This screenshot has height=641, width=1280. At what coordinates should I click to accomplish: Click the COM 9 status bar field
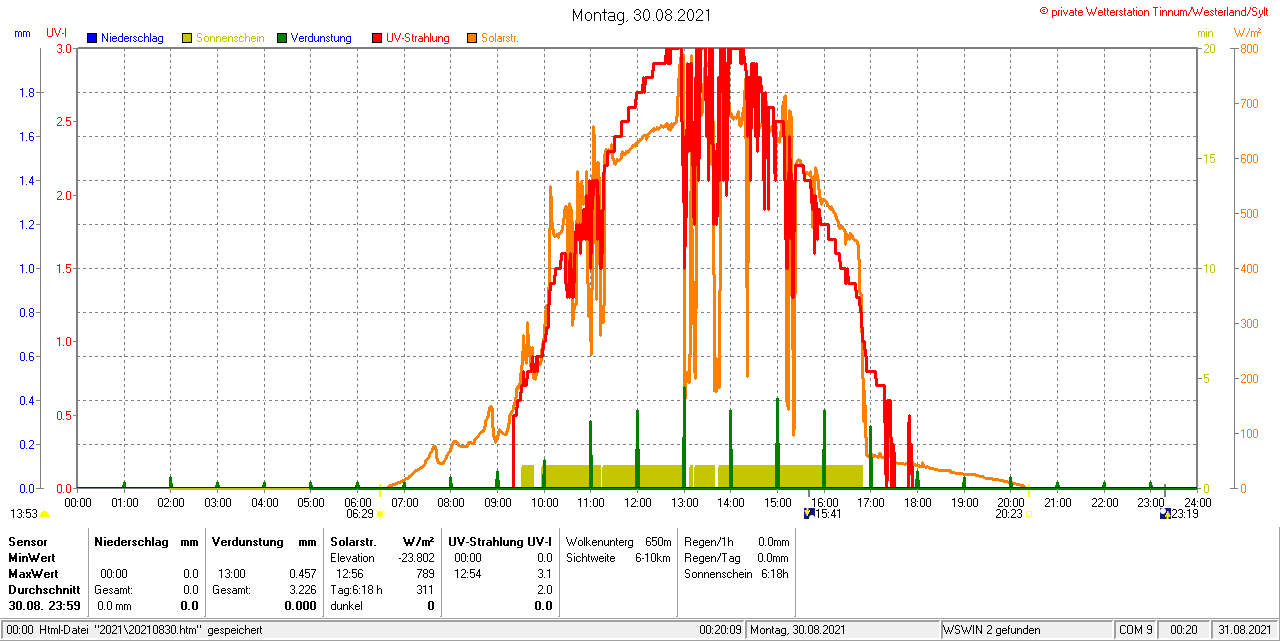(x=1136, y=630)
